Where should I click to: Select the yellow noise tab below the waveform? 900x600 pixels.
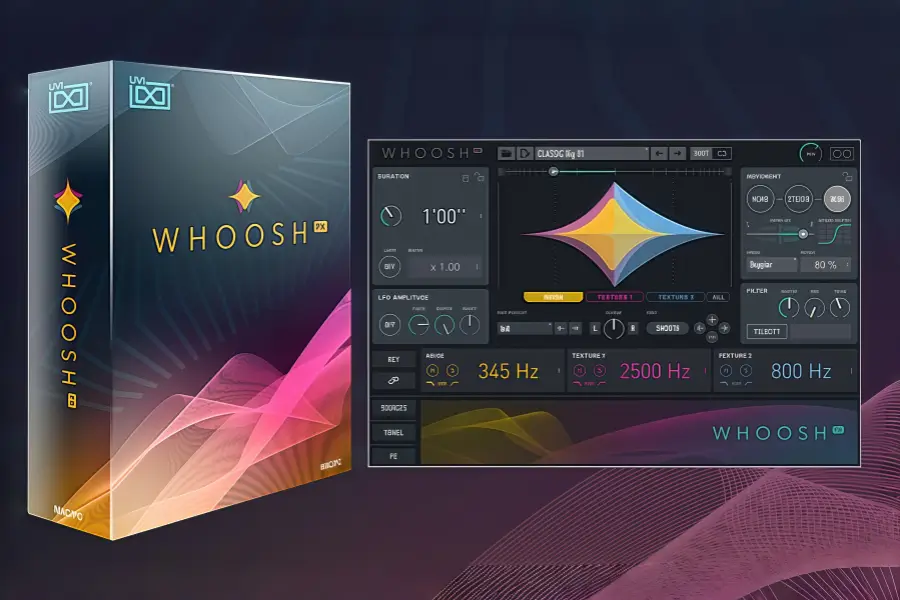tap(553, 297)
